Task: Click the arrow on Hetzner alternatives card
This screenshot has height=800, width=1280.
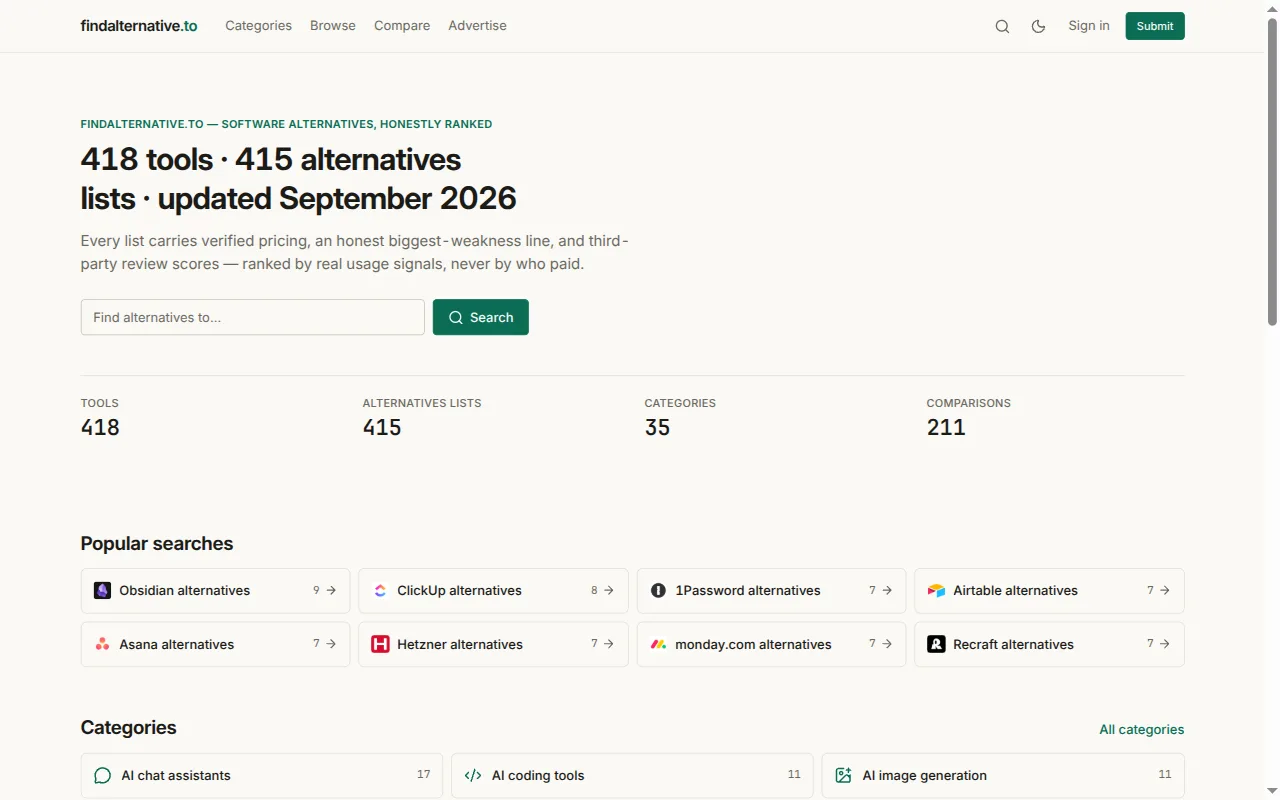Action: [609, 644]
